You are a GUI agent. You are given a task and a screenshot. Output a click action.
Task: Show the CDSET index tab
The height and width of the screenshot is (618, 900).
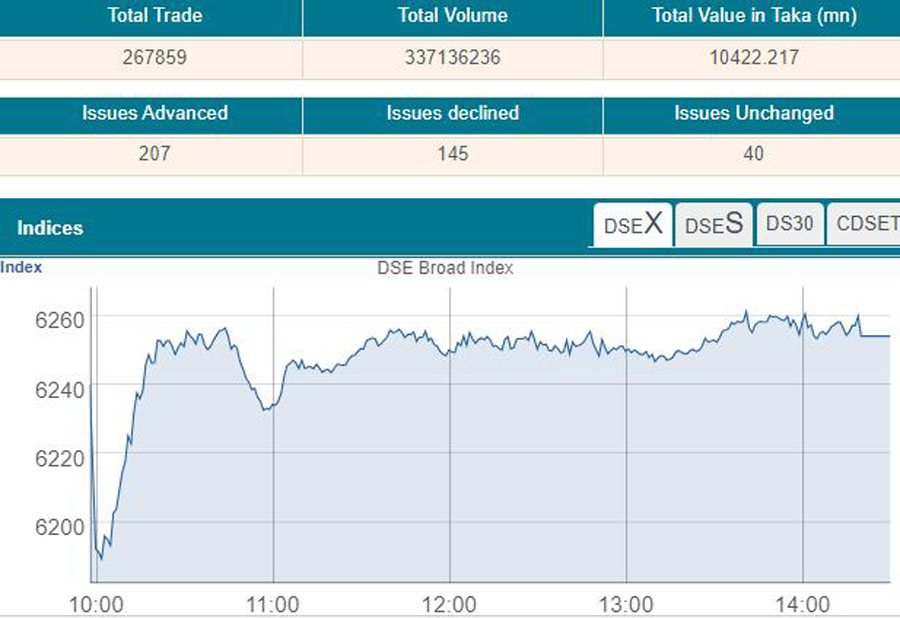click(866, 224)
